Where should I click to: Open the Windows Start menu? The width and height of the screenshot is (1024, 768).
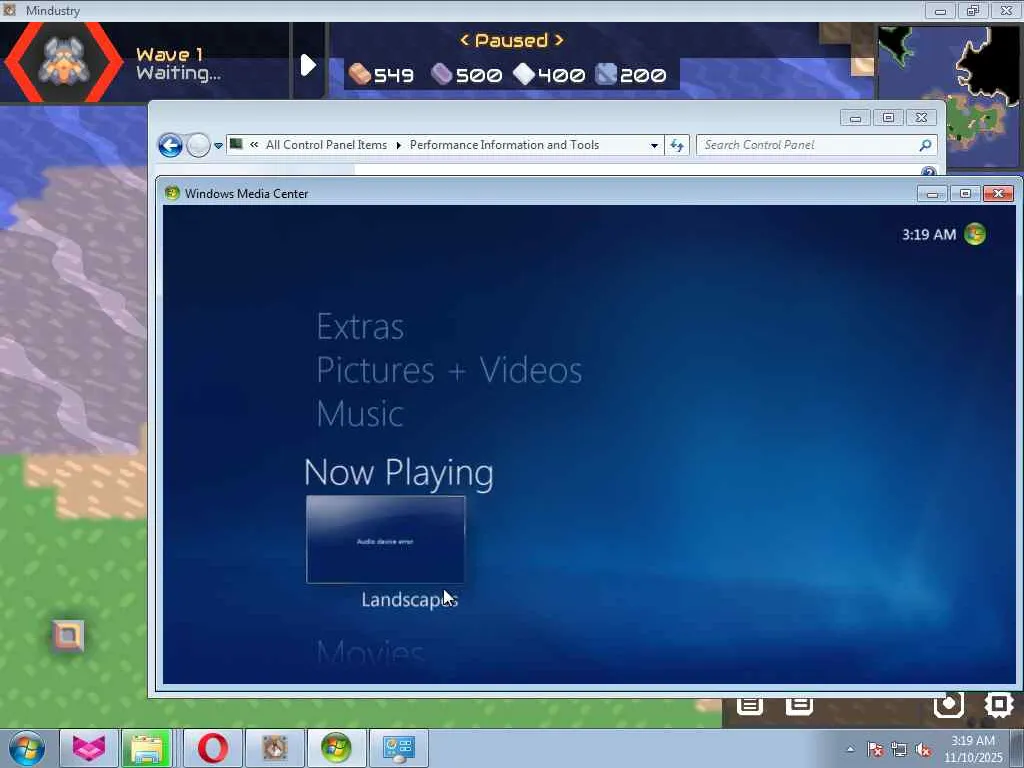point(27,748)
